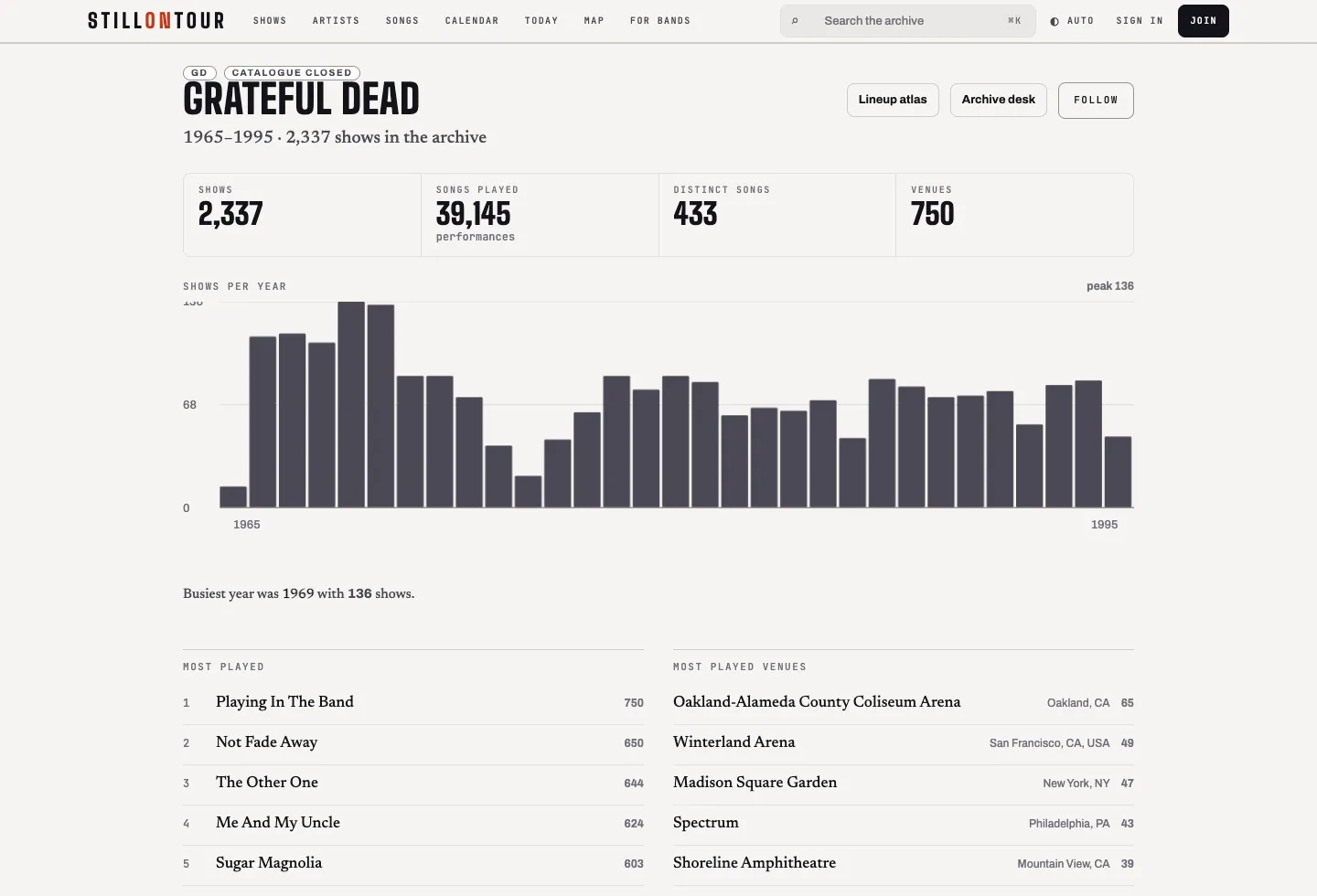Open the Lineup atlas
1317x896 pixels.
pyautogui.click(x=893, y=101)
